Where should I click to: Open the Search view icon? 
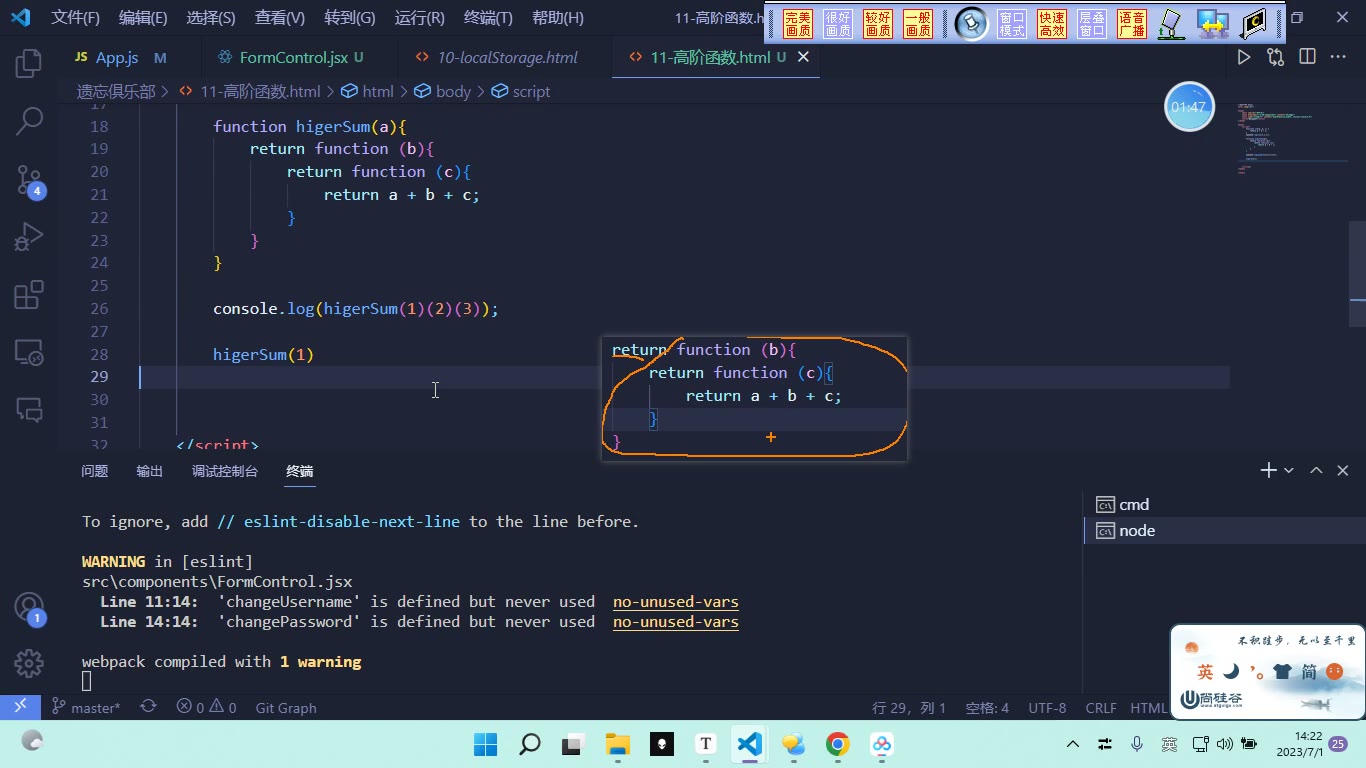[x=29, y=122]
